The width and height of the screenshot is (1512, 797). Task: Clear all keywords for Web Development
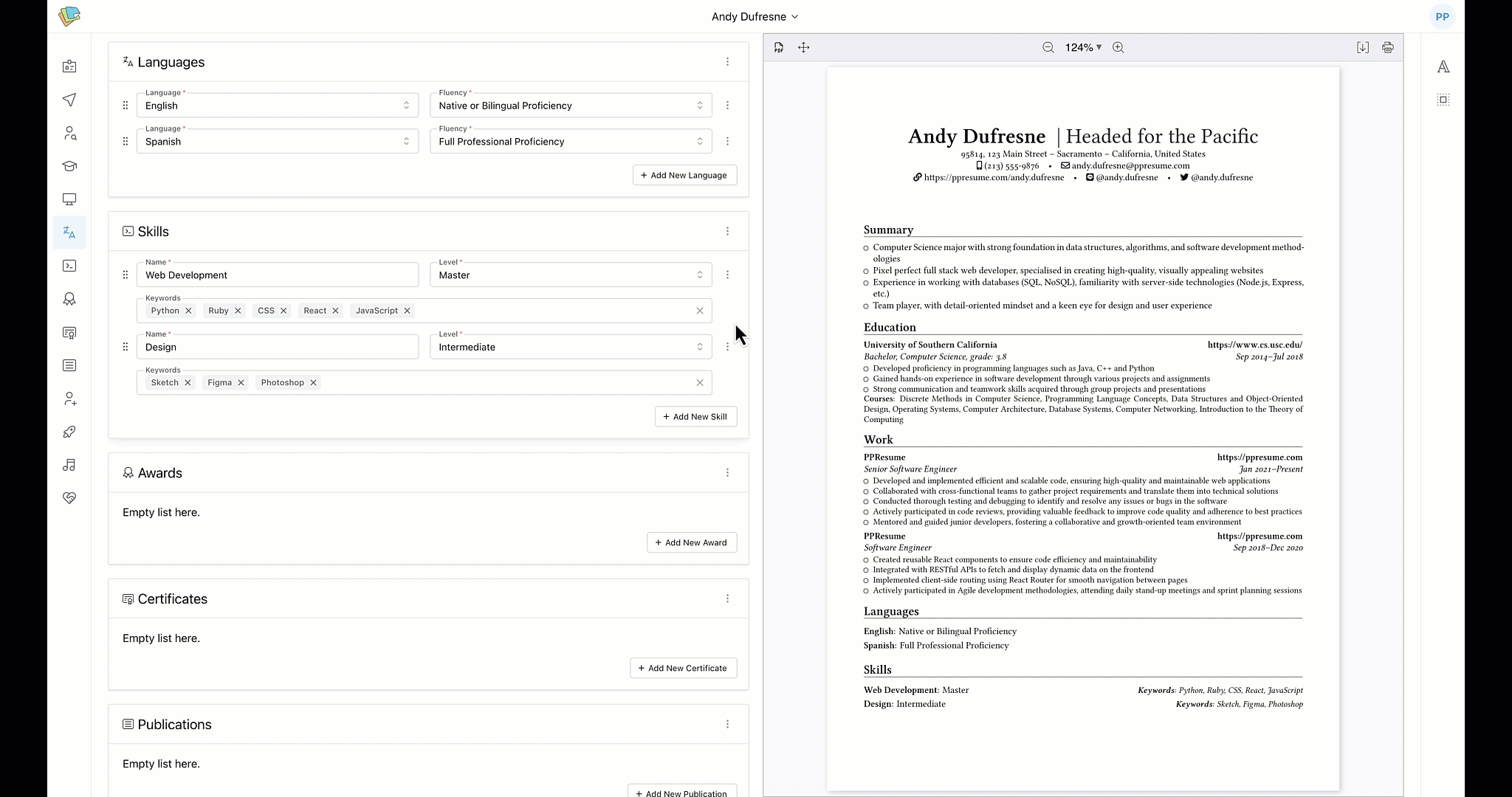(x=700, y=311)
